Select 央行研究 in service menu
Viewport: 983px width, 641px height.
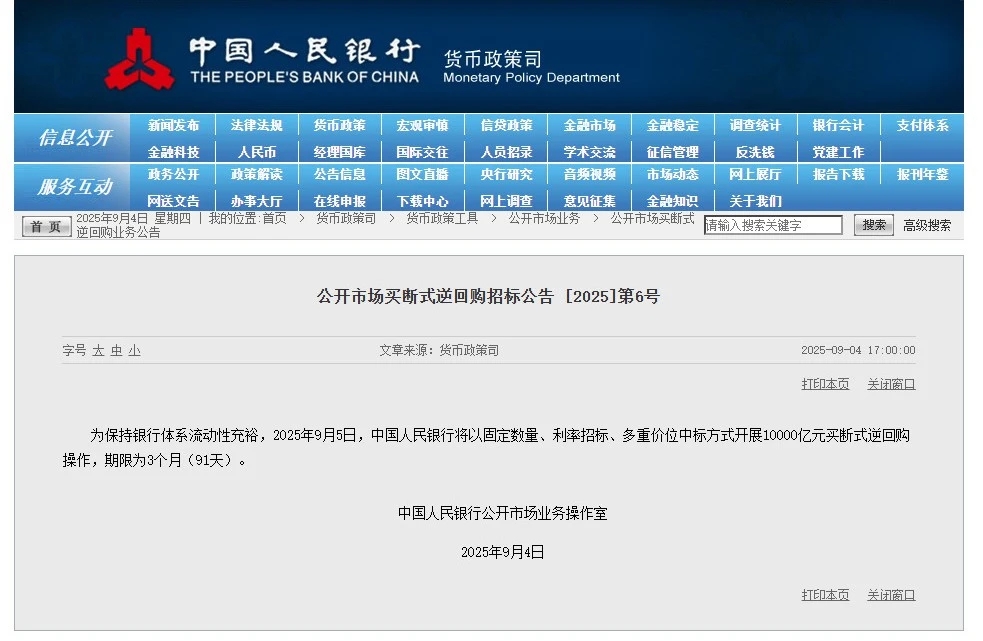click(x=506, y=174)
